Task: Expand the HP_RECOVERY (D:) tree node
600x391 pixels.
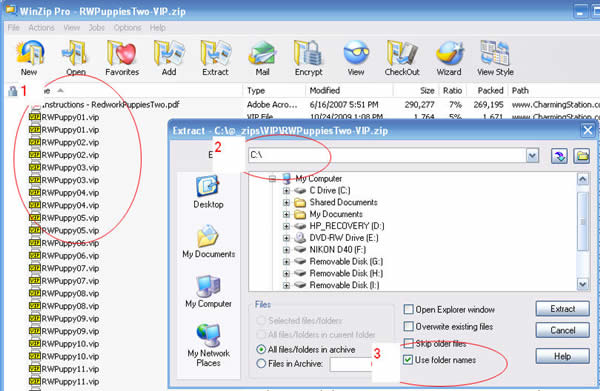Action: click(x=286, y=226)
